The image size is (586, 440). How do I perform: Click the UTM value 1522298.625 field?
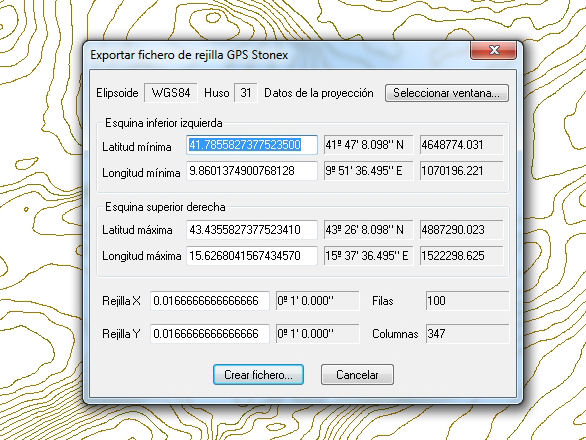(462, 256)
